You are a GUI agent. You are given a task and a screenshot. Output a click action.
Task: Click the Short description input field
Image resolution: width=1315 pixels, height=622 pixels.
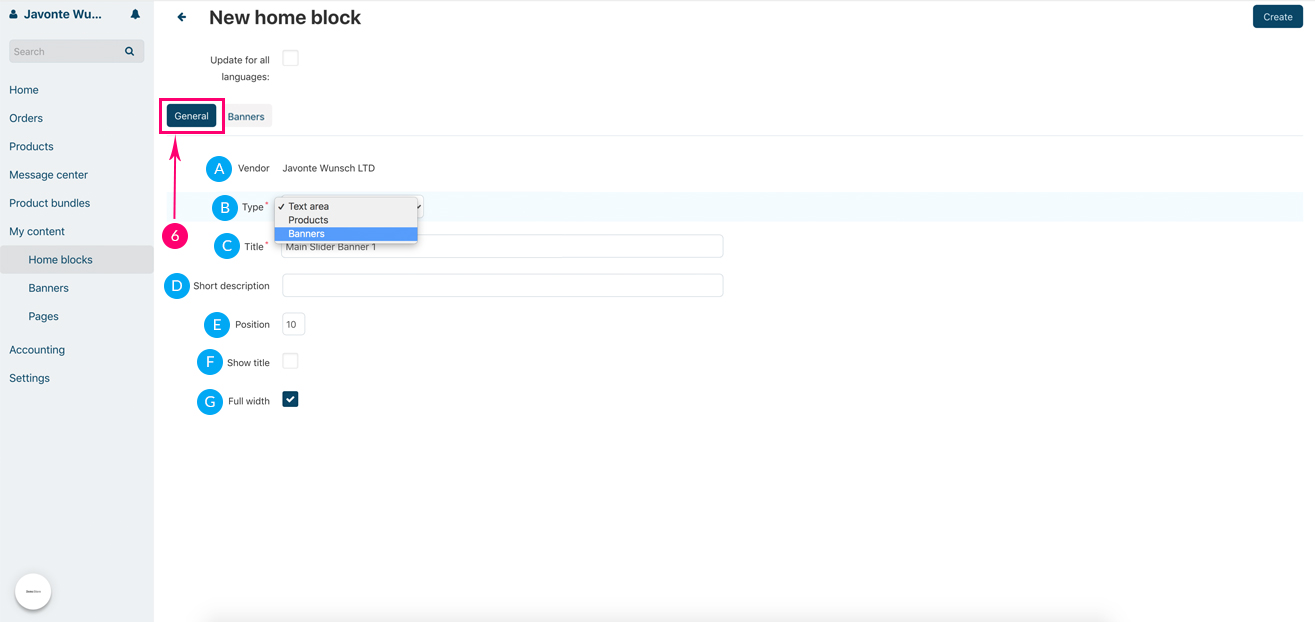click(502, 286)
